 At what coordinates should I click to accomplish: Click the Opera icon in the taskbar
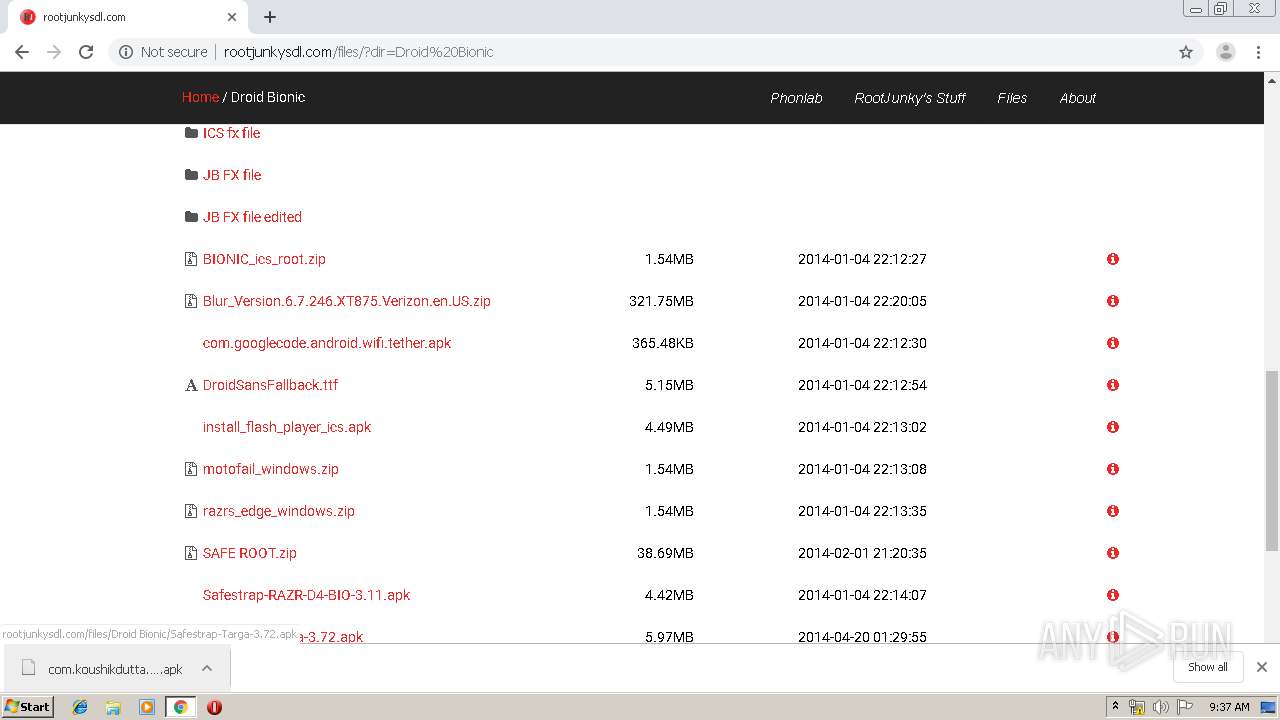coord(214,707)
